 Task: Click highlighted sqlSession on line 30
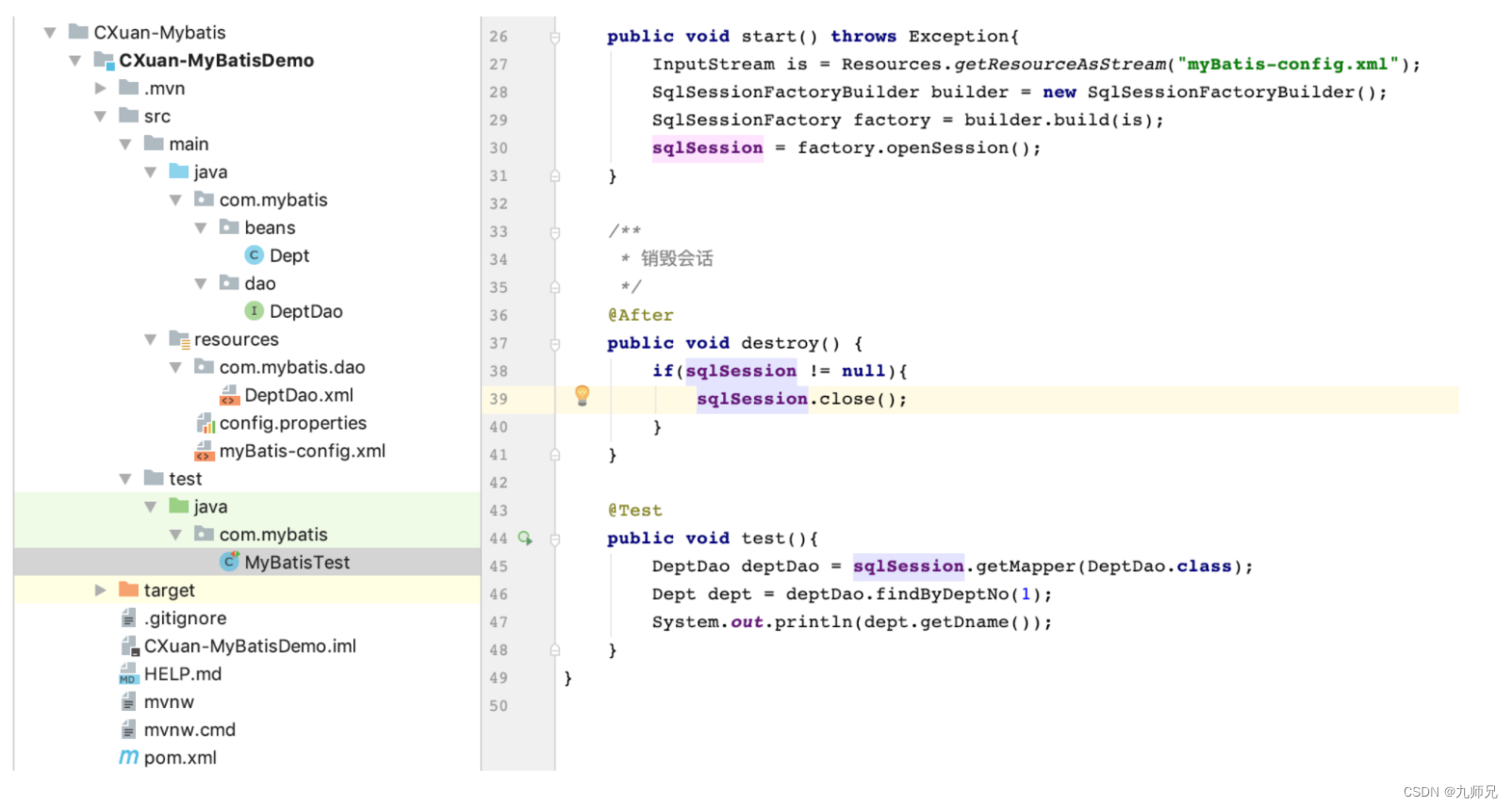point(708,148)
